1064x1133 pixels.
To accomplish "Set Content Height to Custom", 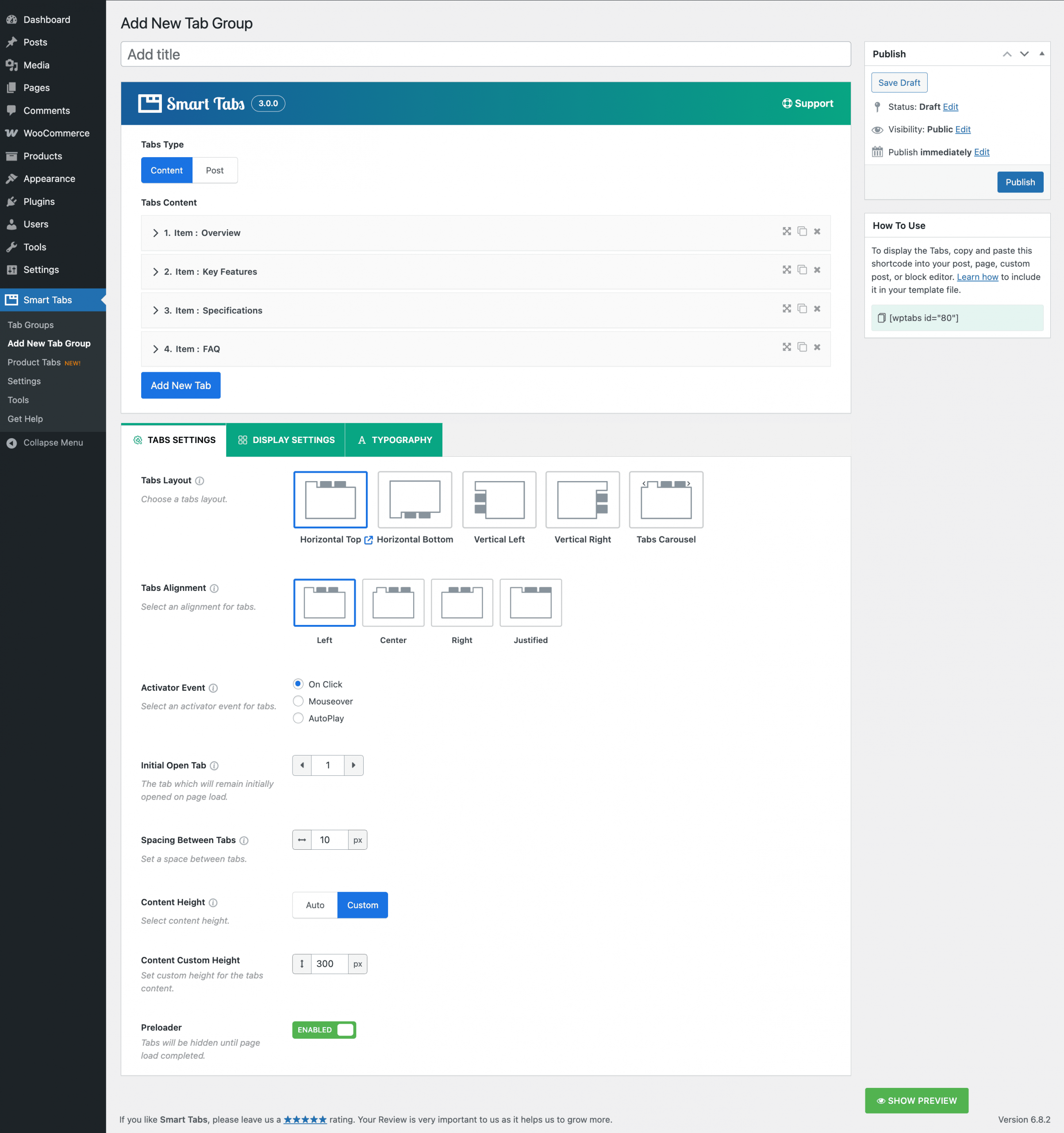I will click(x=363, y=905).
